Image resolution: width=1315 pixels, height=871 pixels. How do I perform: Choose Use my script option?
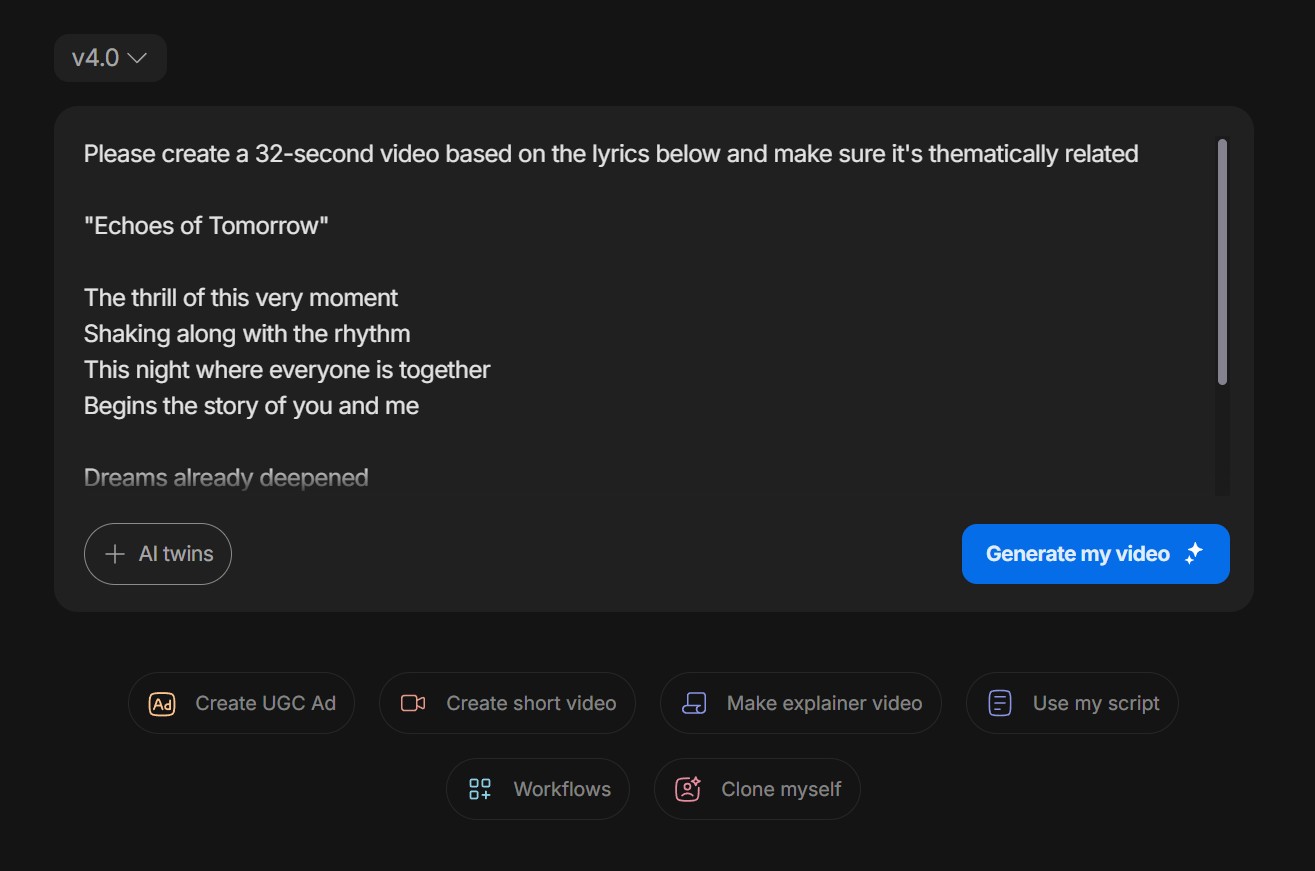tap(1072, 703)
